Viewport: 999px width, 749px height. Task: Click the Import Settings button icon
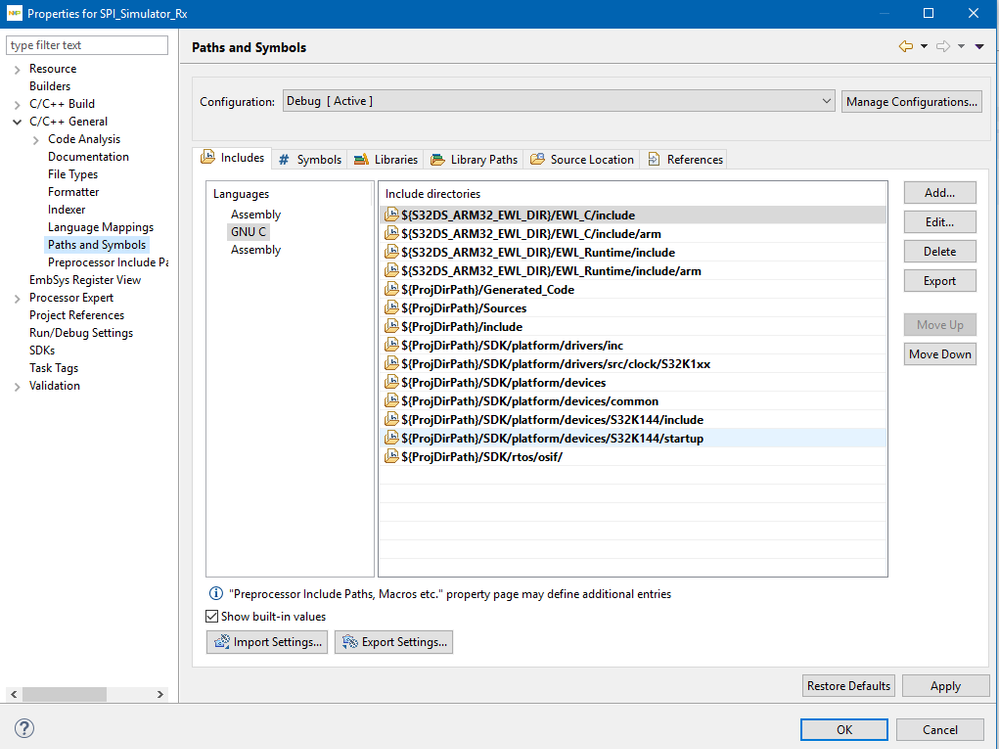click(221, 642)
